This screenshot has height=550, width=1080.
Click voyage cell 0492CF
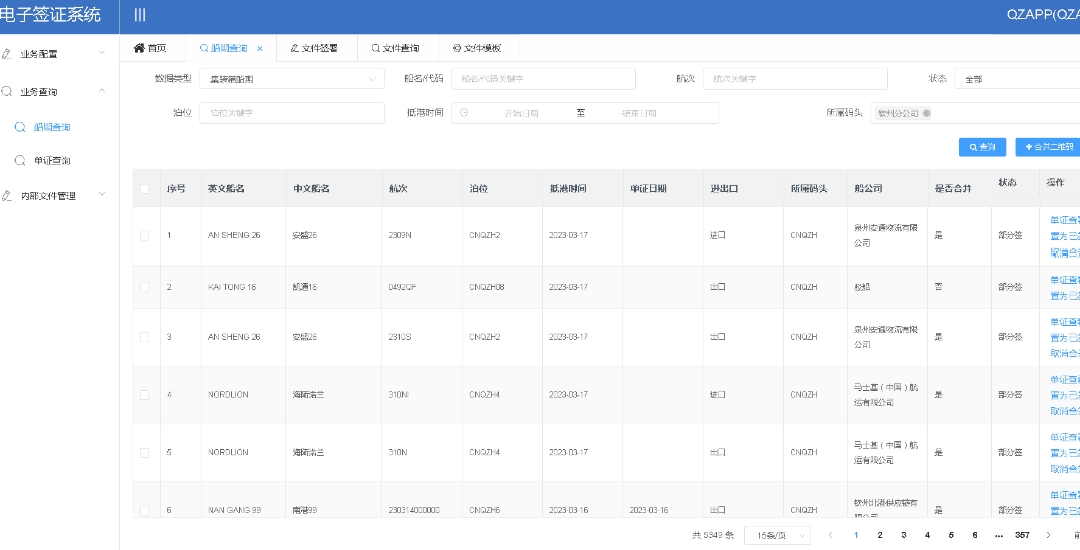pyautogui.click(x=402, y=287)
